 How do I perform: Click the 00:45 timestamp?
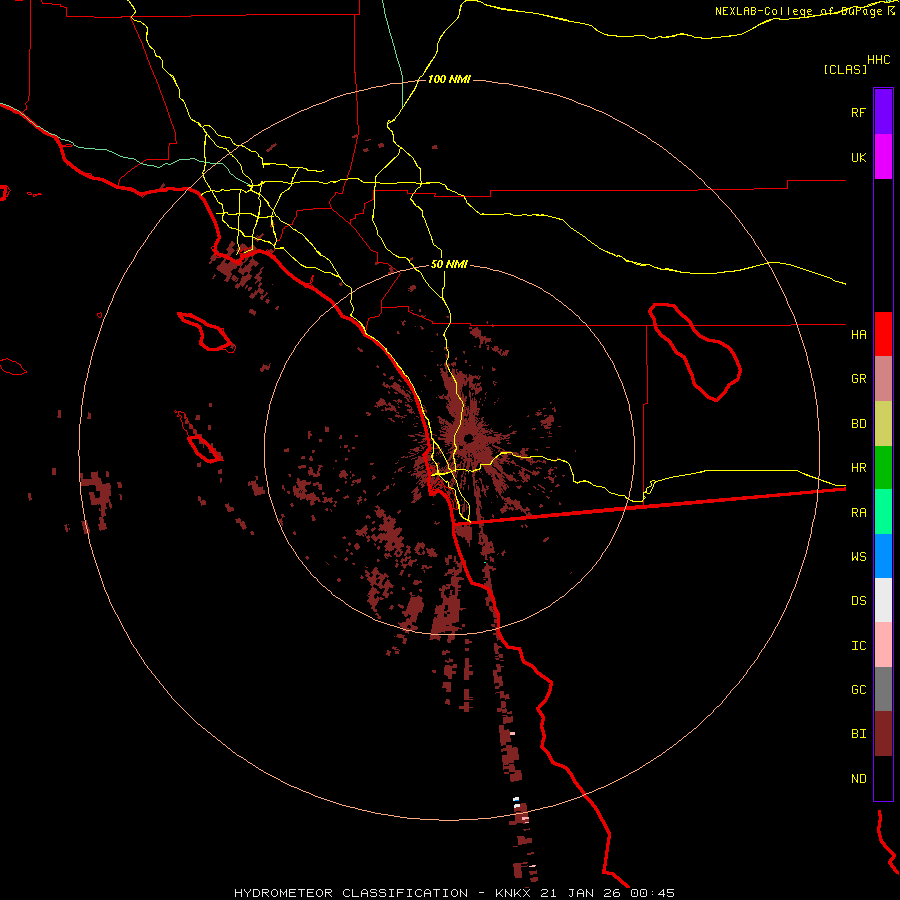652,893
